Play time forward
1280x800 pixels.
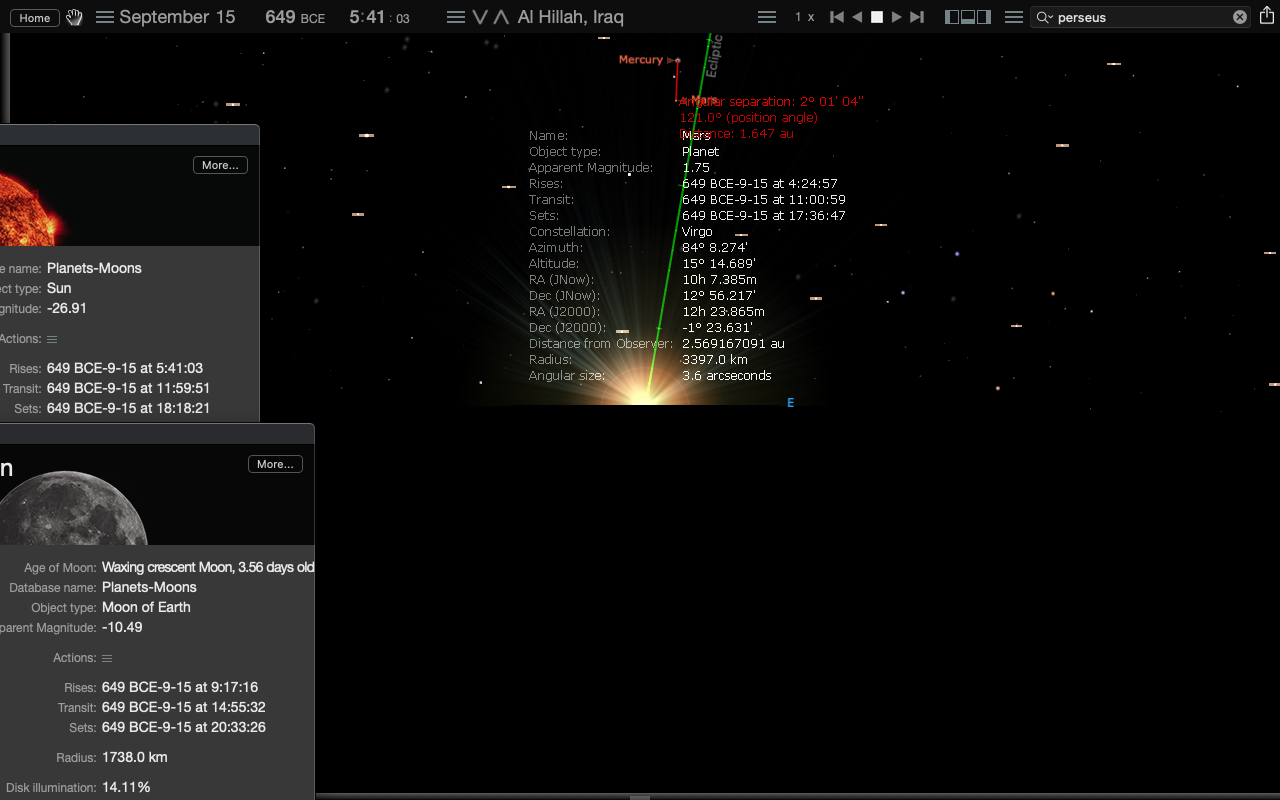pos(897,17)
